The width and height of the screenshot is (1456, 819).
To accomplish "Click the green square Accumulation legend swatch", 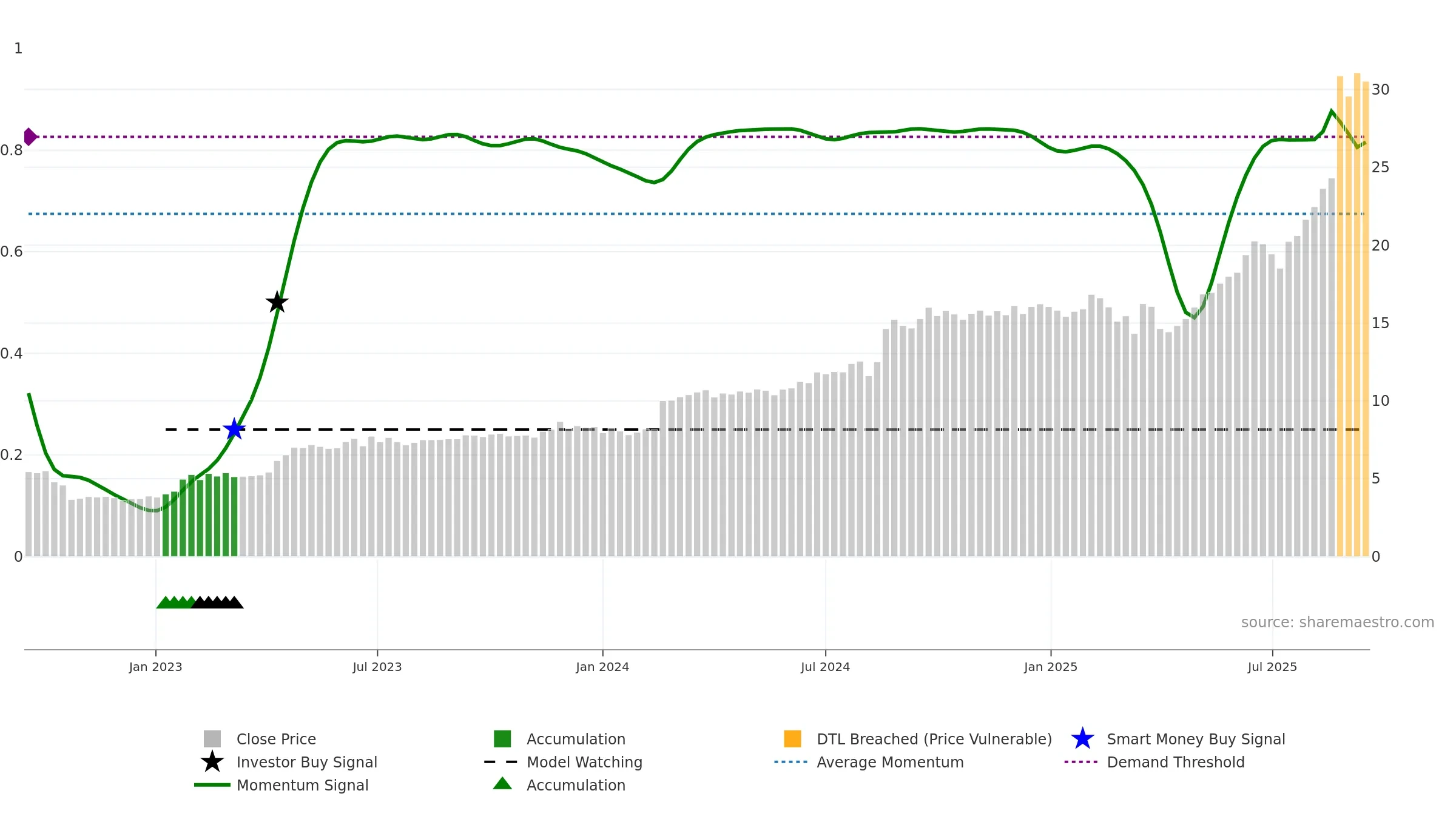I will click(502, 739).
